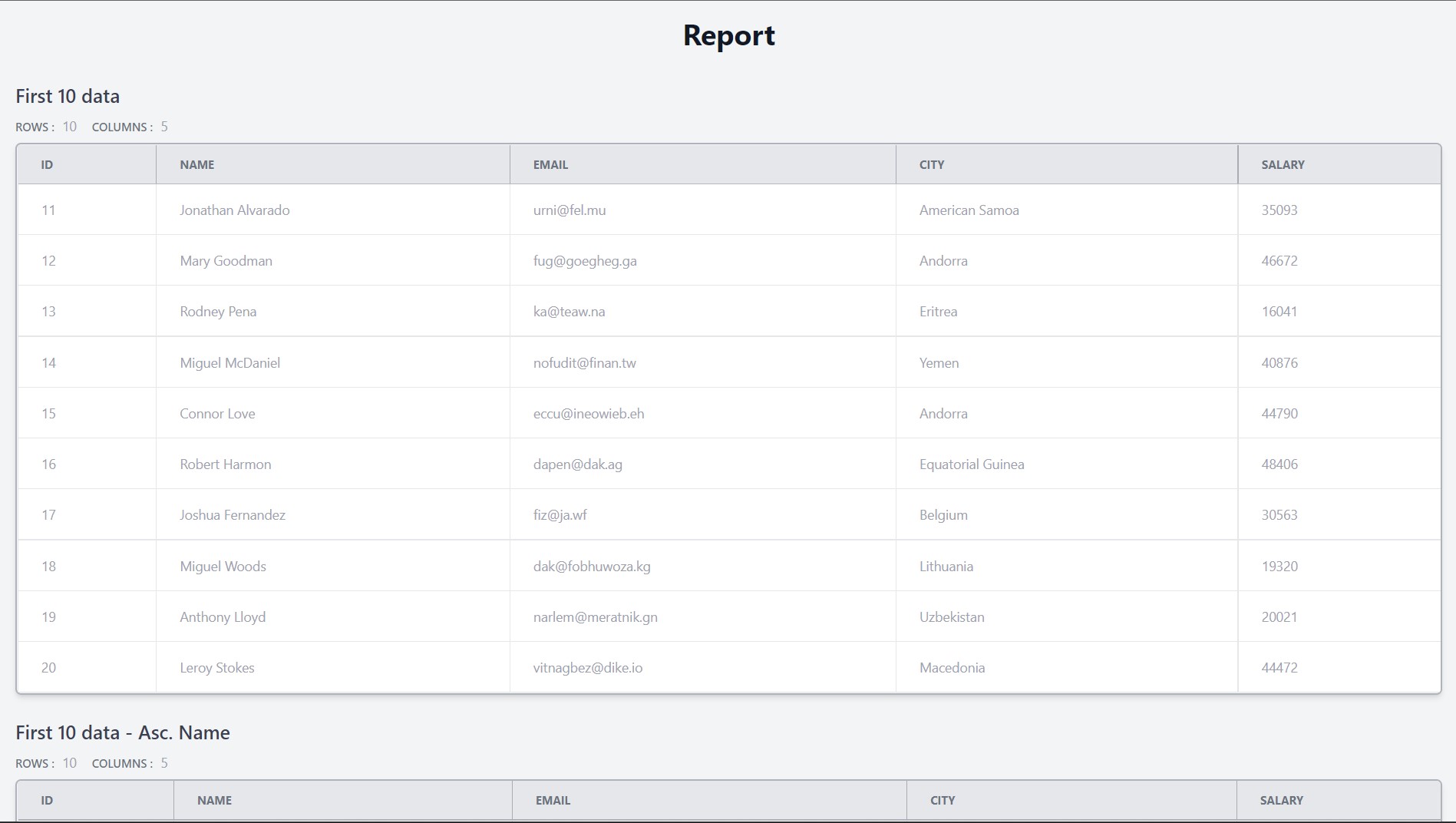The image size is (1456, 823).
Task: Click Anthony Lloyd's salary 20021
Action: [1279, 616]
